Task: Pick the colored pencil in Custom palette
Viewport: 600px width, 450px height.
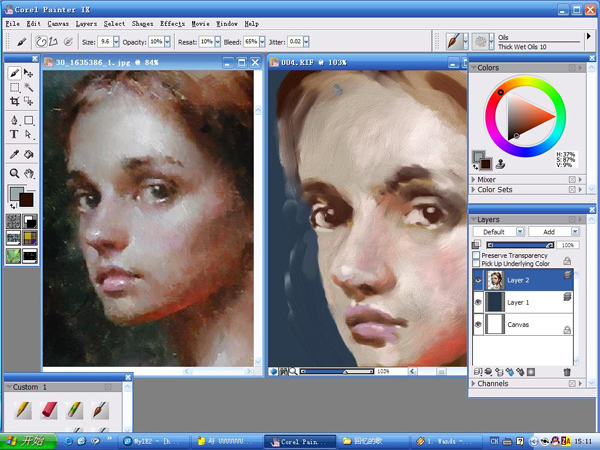Action: [x=74, y=410]
